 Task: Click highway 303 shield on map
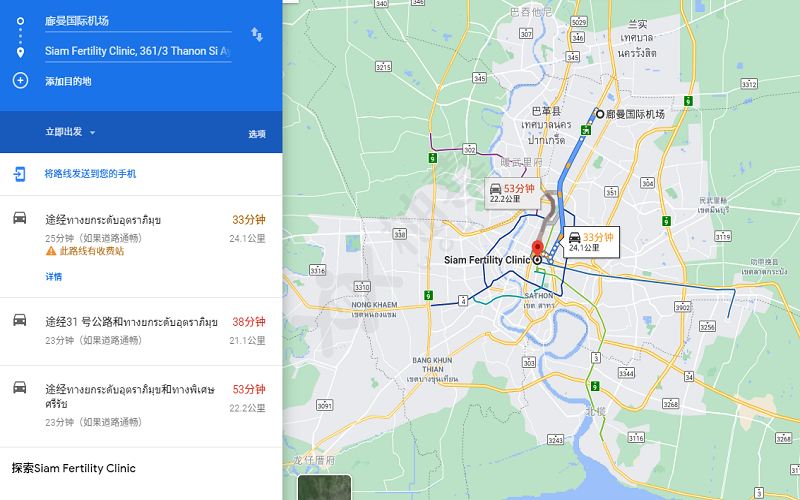tap(529, 363)
